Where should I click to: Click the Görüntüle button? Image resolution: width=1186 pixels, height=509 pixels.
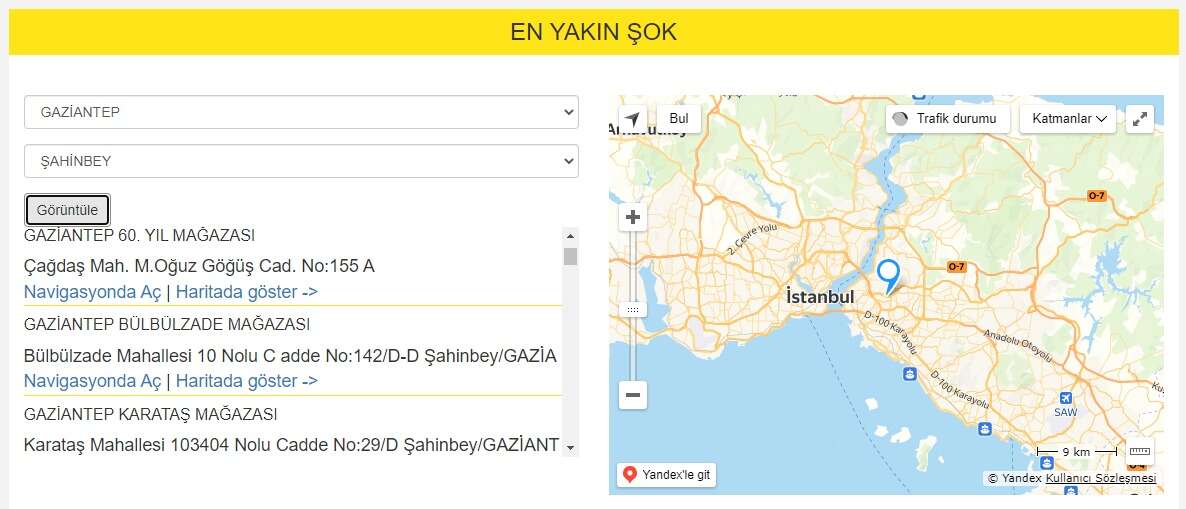[67, 210]
